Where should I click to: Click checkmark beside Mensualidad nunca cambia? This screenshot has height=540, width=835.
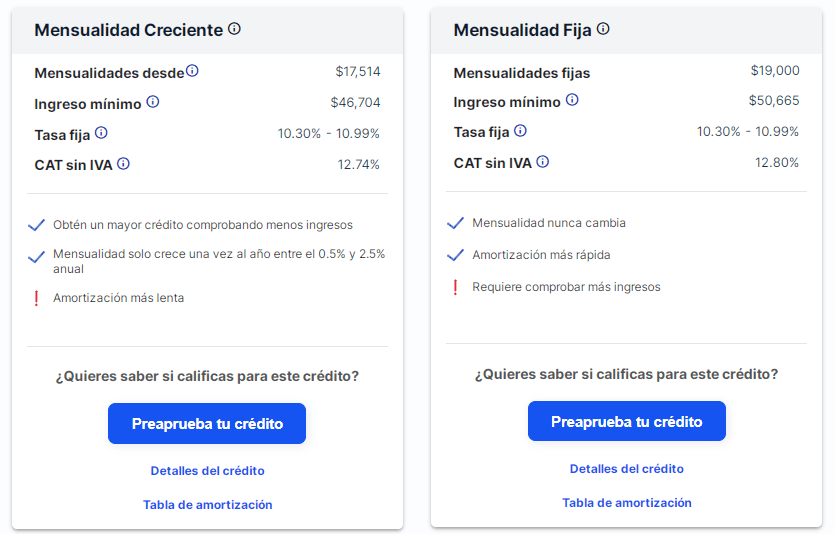456,223
